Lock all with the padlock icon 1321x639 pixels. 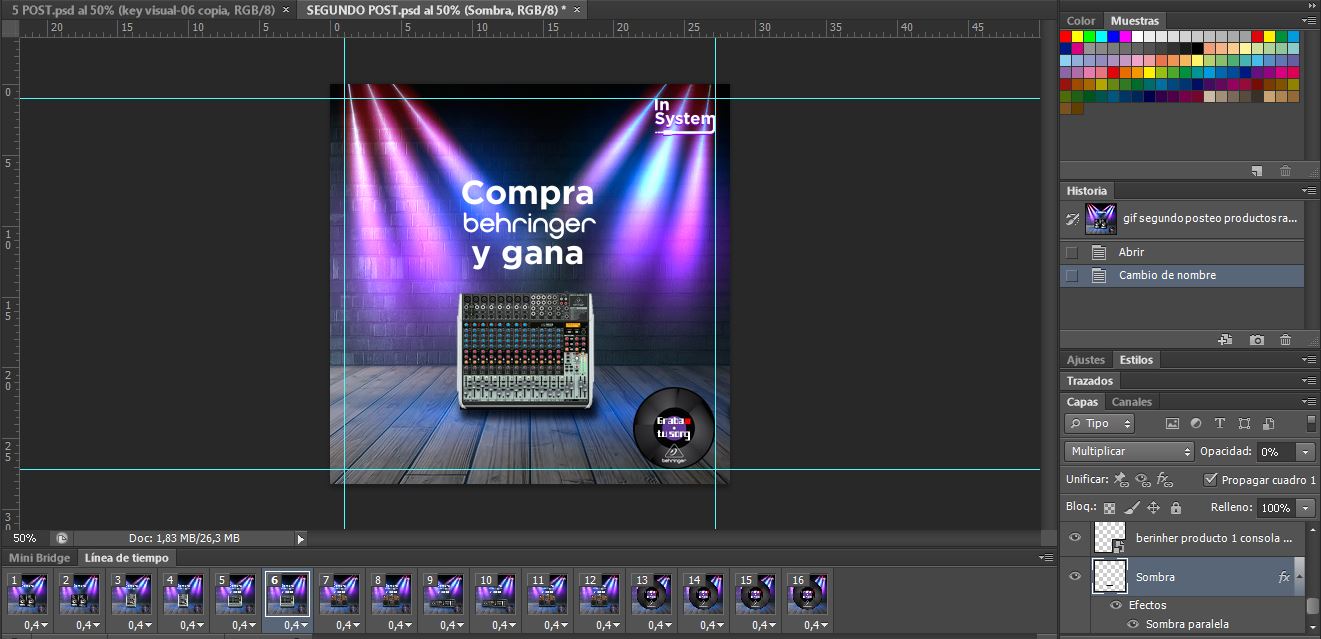point(1175,508)
